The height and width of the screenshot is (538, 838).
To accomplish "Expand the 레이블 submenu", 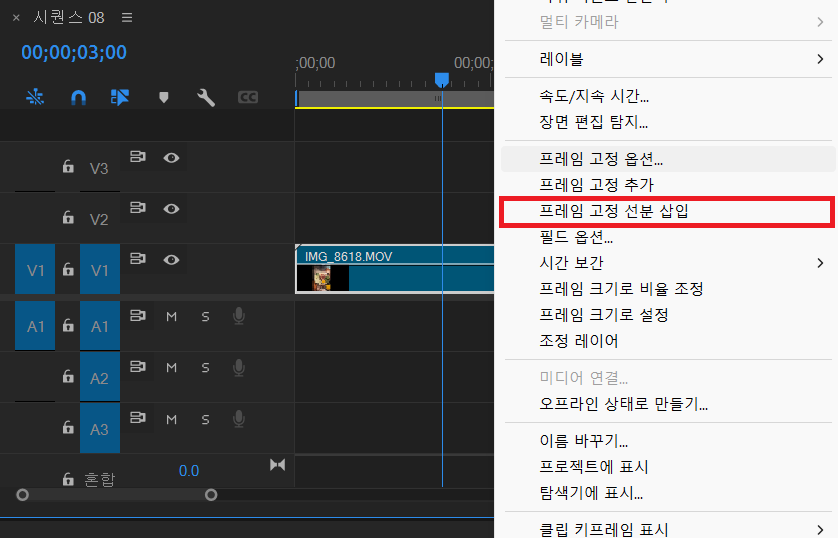I will 668,59.
